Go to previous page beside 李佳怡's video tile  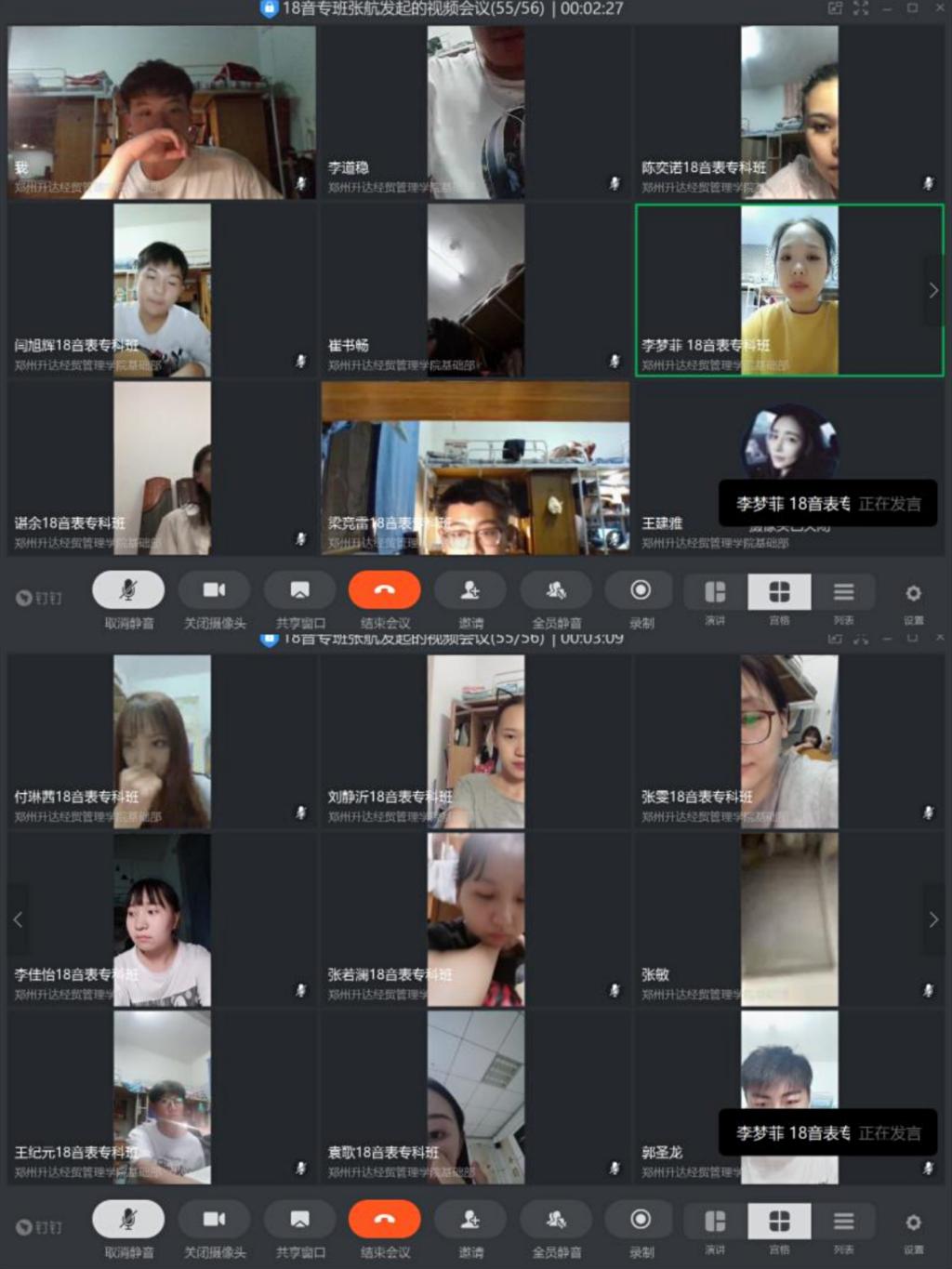(x=18, y=919)
